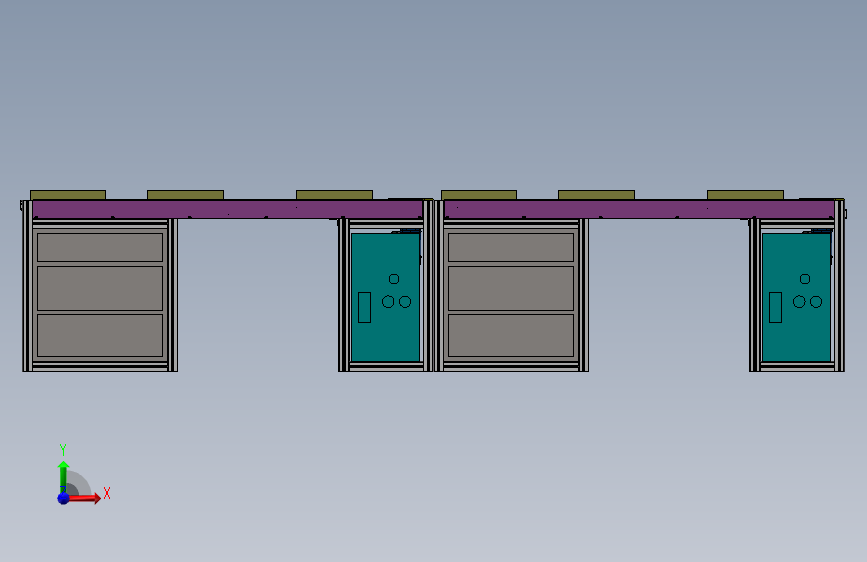867x562 pixels.
Task: Select middle drawer of the right drawer cabinet
Action: click(511, 288)
